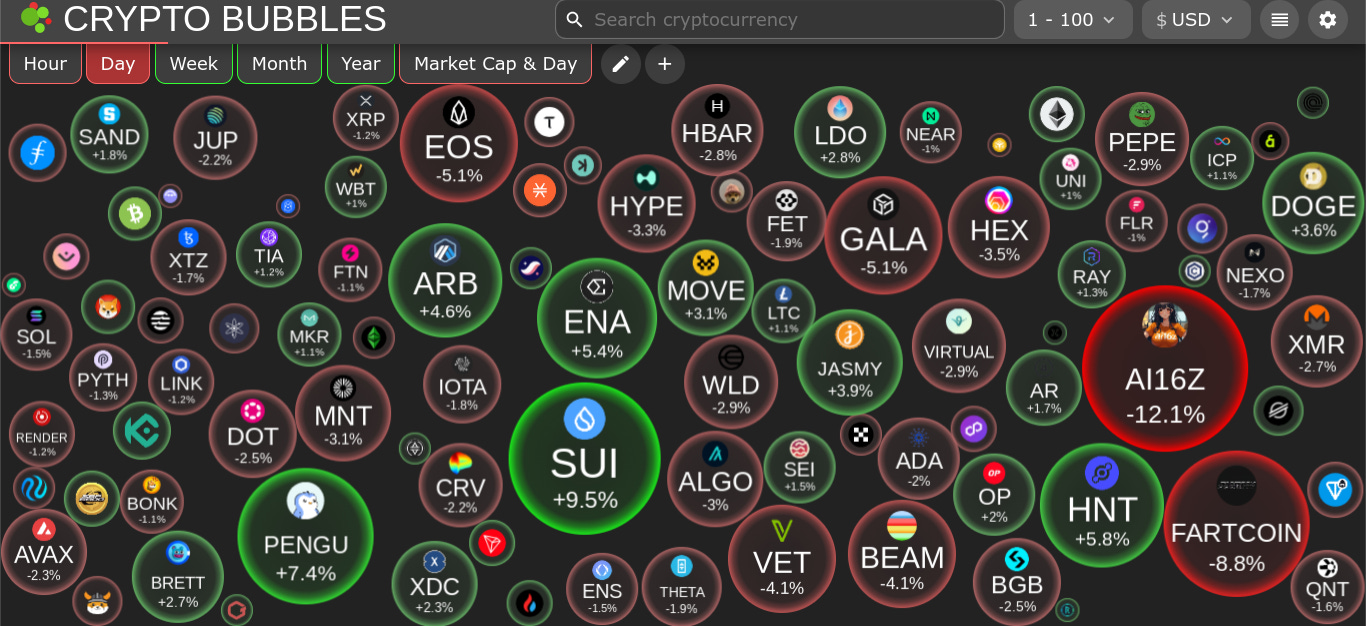Select the MOVE bubble
Image resolution: width=1366 pixels, height=626 pixels.
click(x=706, y=287)
